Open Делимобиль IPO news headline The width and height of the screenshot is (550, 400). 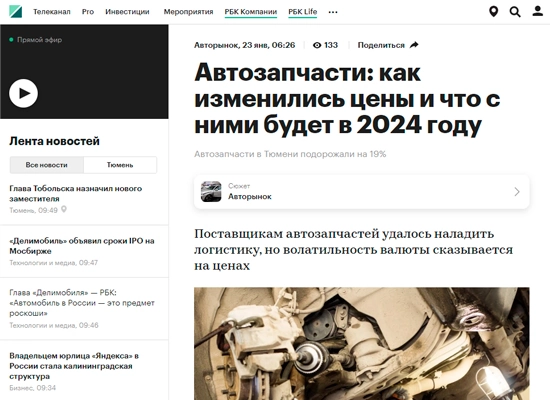(82, 246)
